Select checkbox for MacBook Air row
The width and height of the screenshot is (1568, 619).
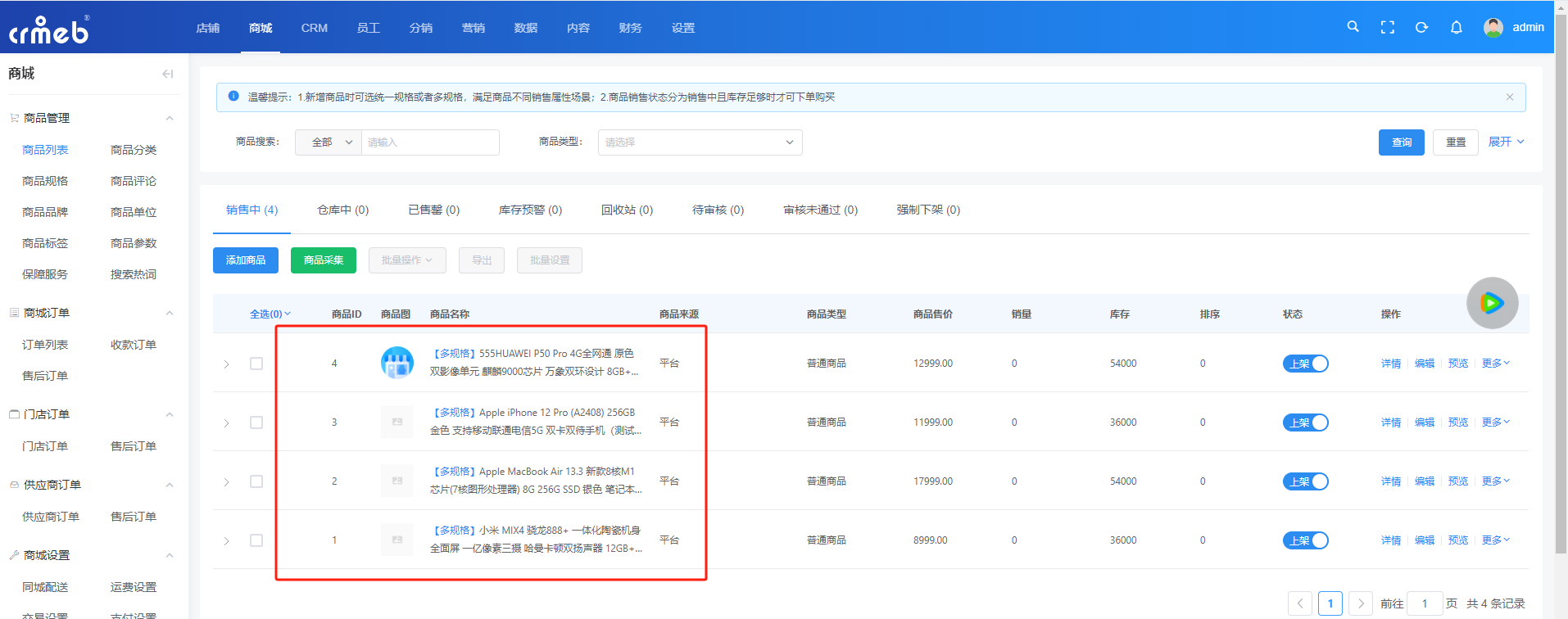click(x=256, y=481)
